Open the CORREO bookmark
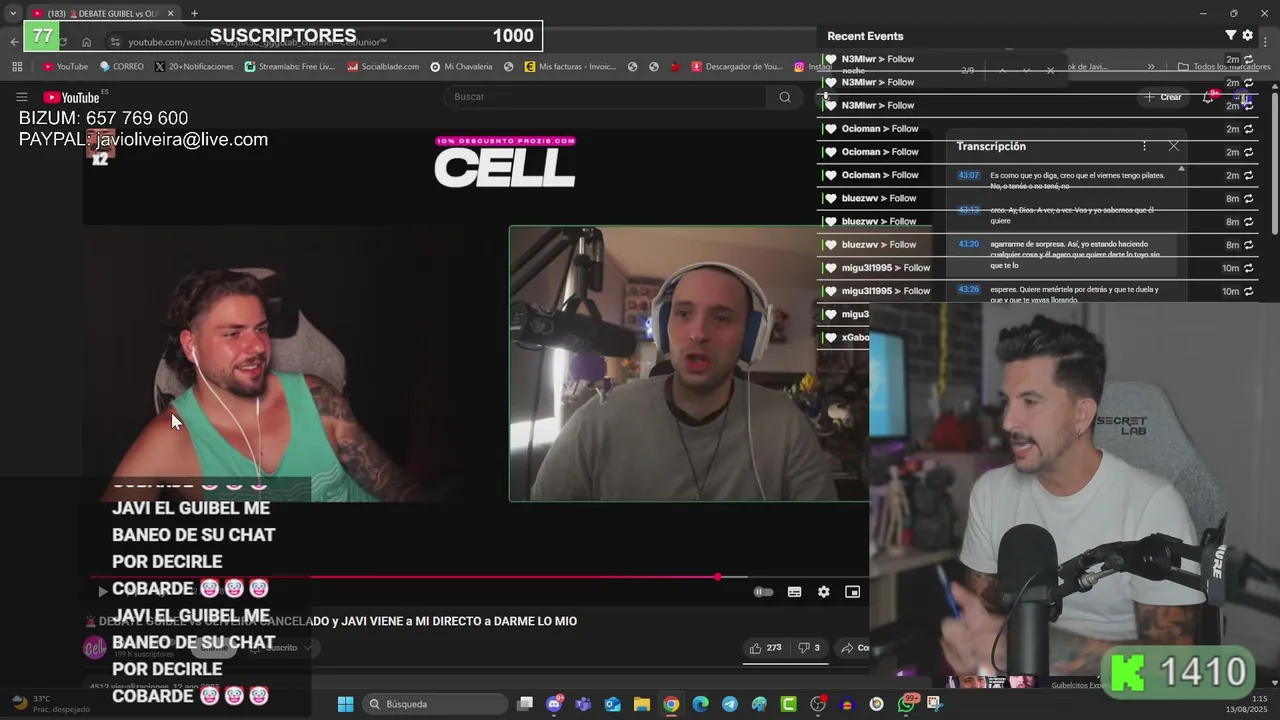The image size is (1280, 720). (122, 67)
